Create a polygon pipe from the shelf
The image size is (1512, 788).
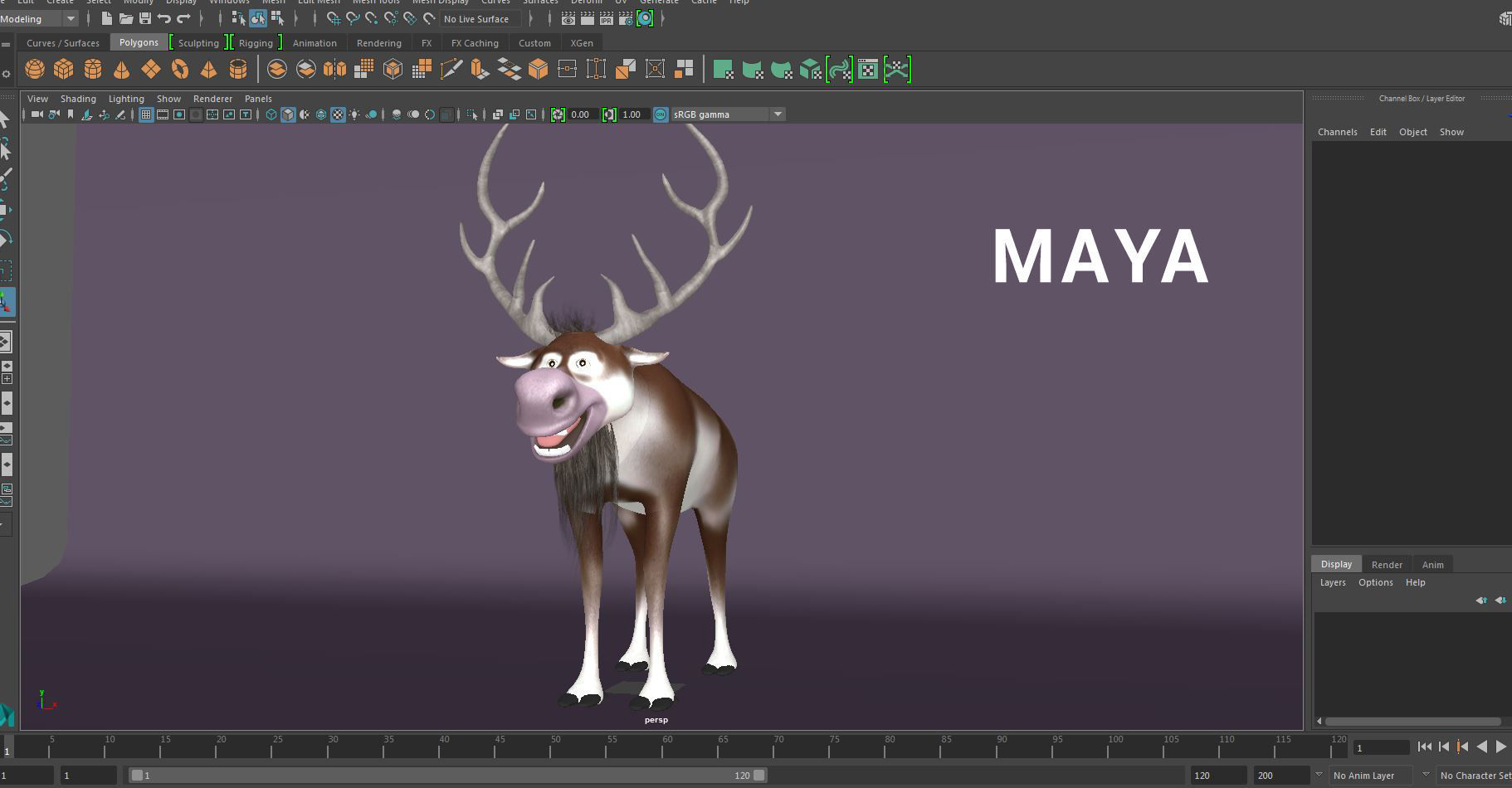(238, 69)
